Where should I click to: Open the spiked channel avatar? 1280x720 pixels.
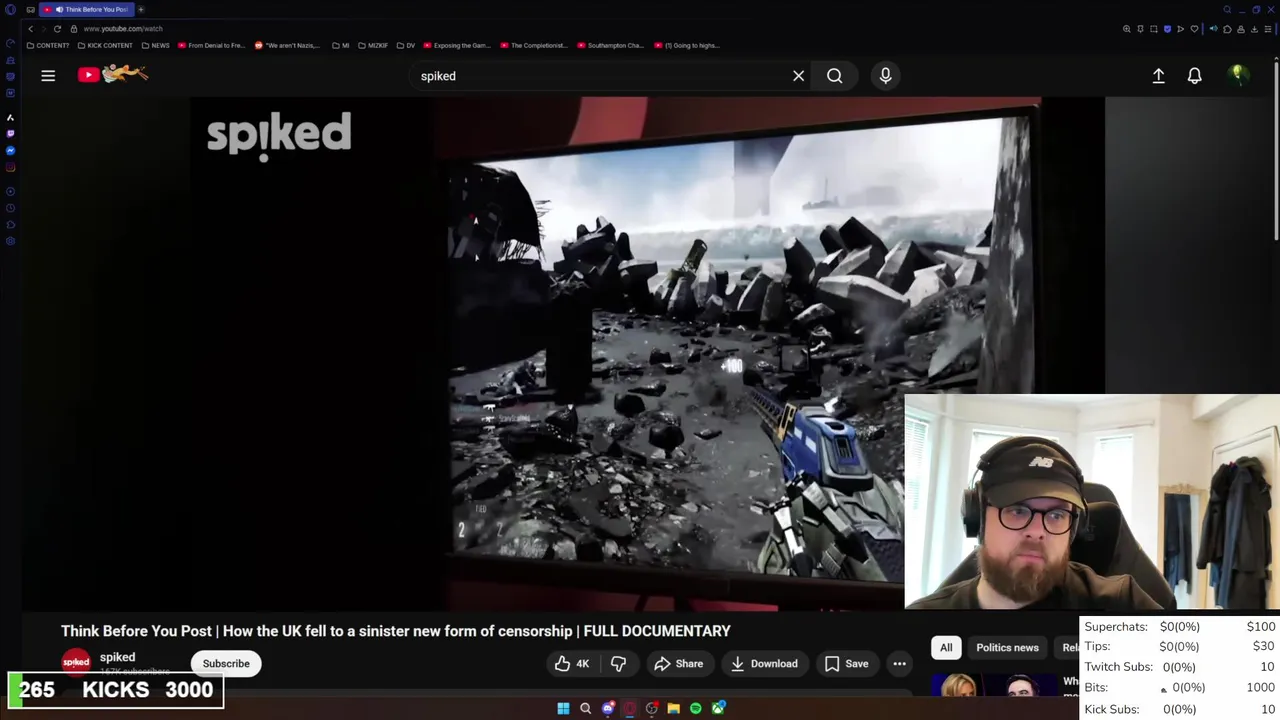[76, 662]
